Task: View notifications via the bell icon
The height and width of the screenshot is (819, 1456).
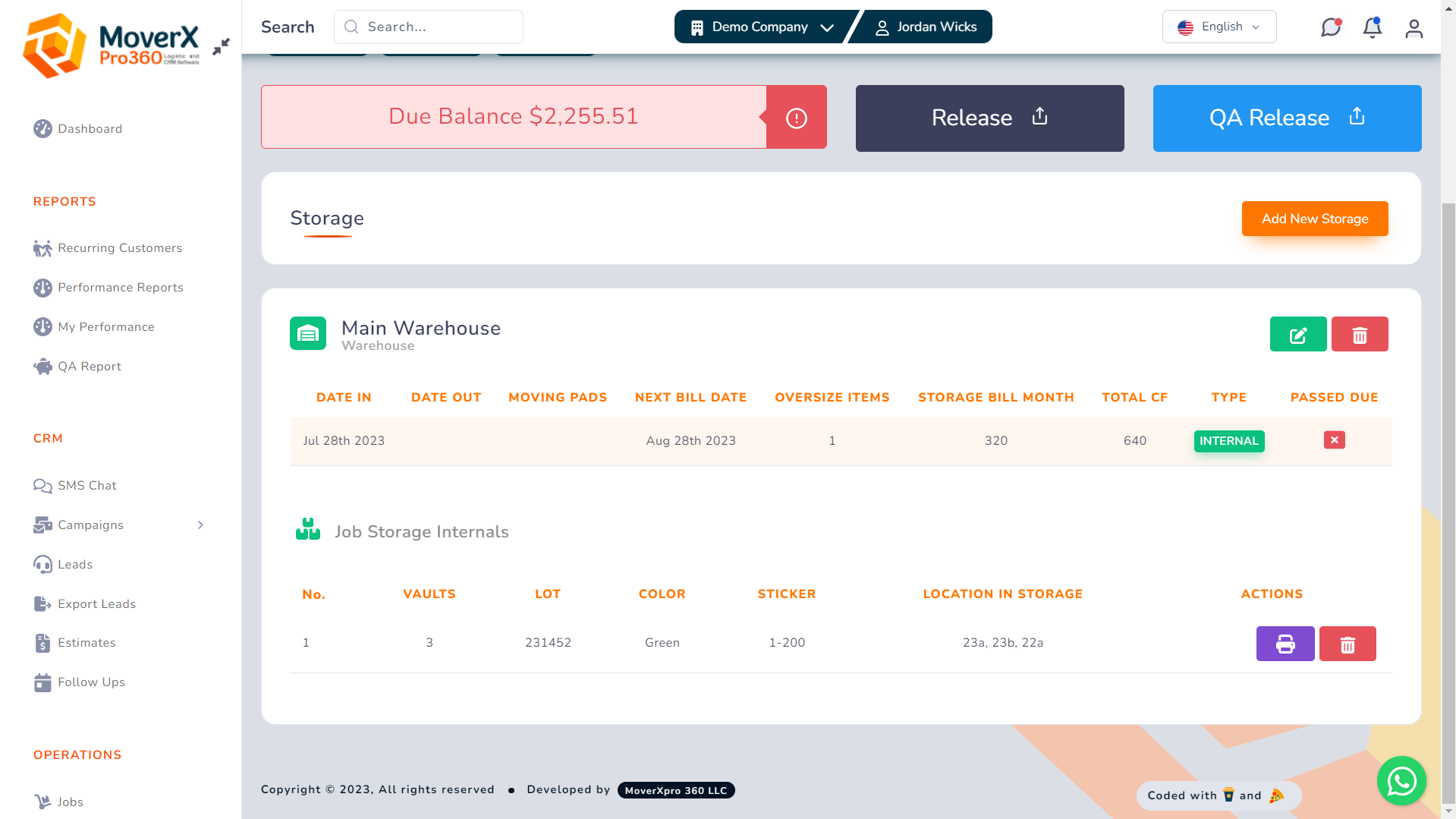Action: tap(1373, 27)
